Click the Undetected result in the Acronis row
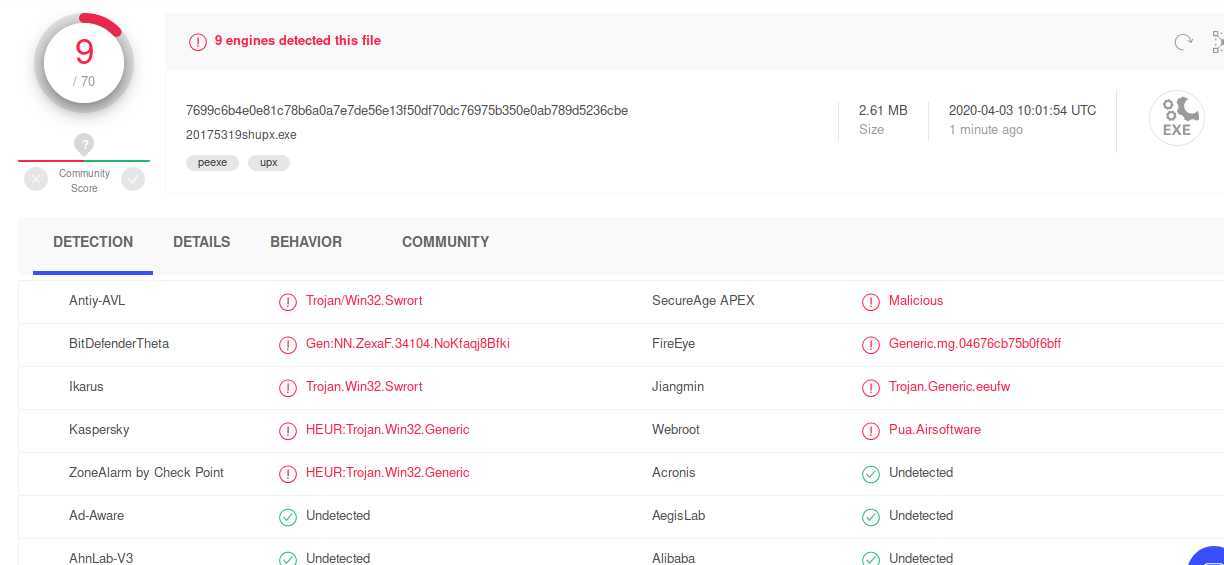 pos(921,472)
